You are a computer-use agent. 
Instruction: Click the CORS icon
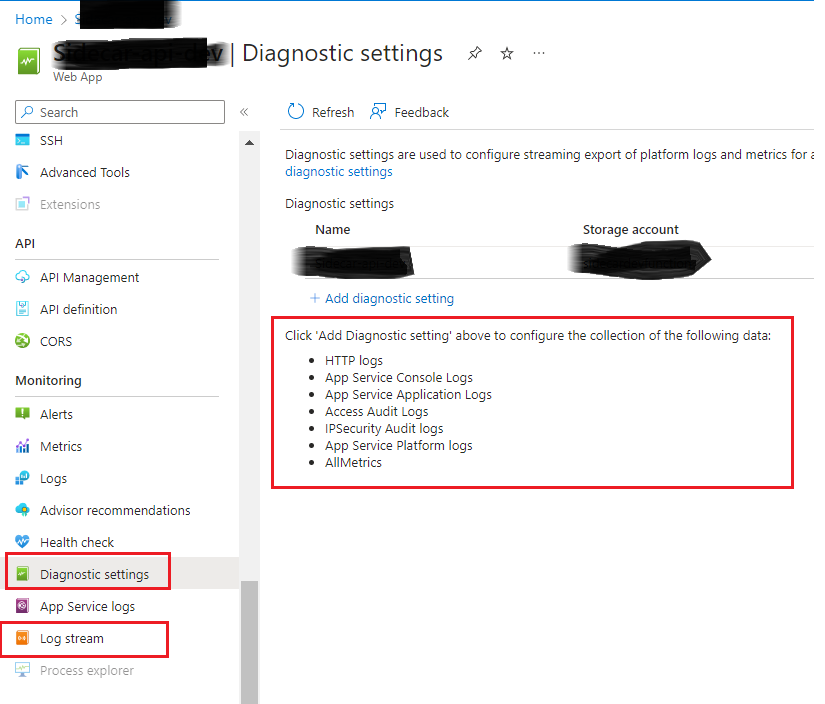(x=23, y=341)
